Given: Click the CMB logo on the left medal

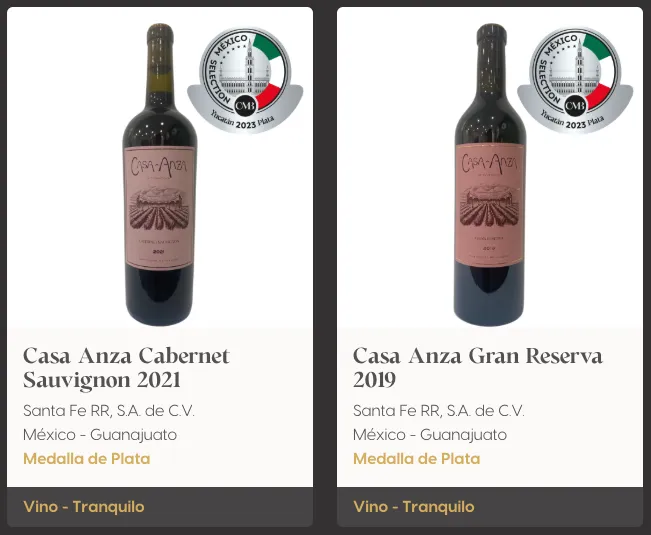Looking at the screenshot, I should click(245, 106).
